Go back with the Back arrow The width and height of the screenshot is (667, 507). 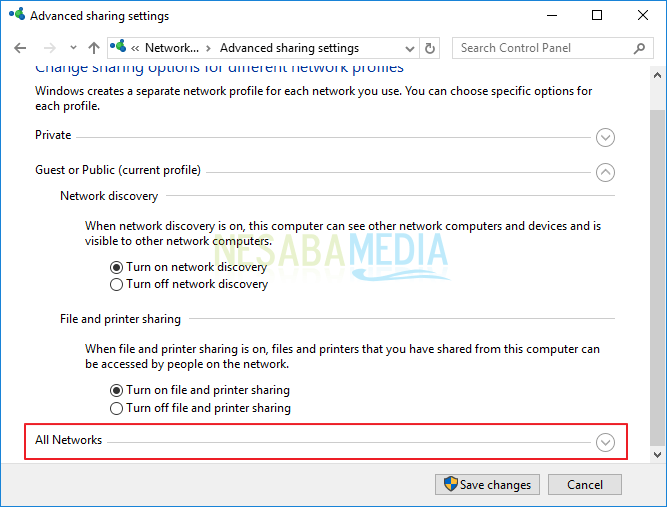click(20, 48)
